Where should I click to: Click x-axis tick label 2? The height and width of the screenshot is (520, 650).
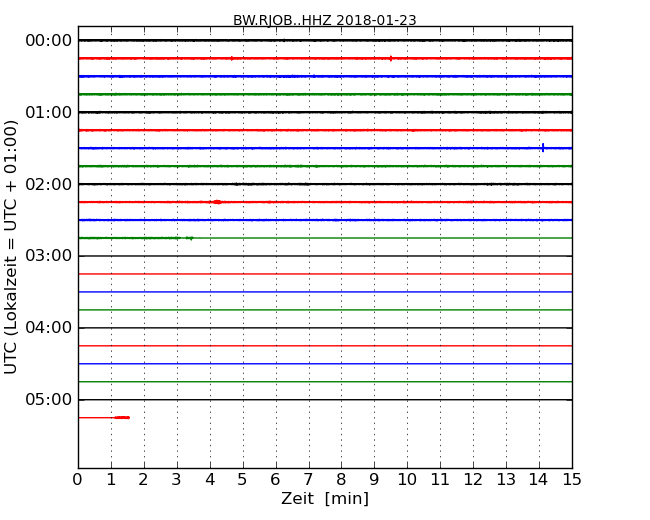[x=143, y=479]
